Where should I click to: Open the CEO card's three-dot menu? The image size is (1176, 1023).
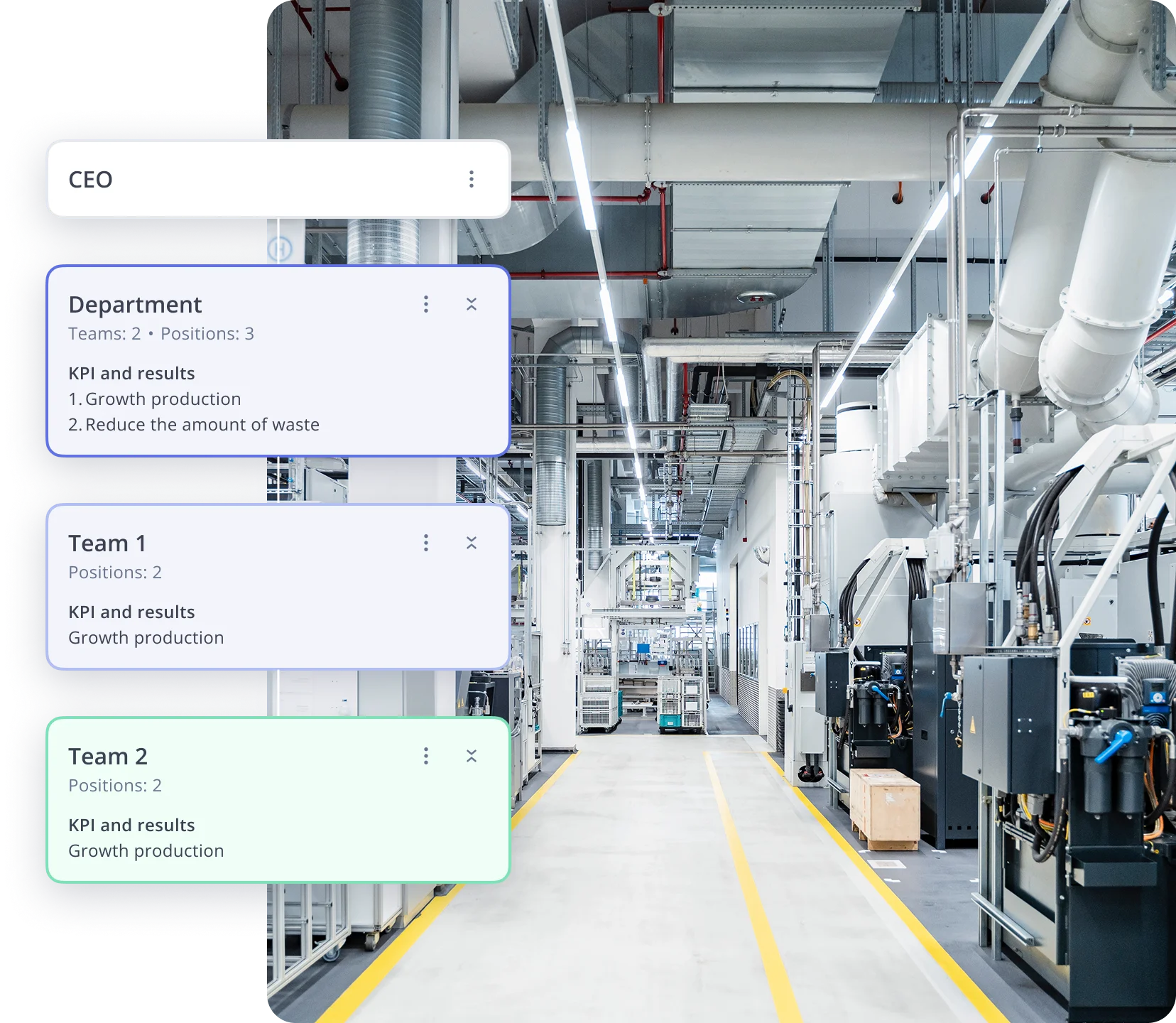pyautogui.click(x=471, y=179)
